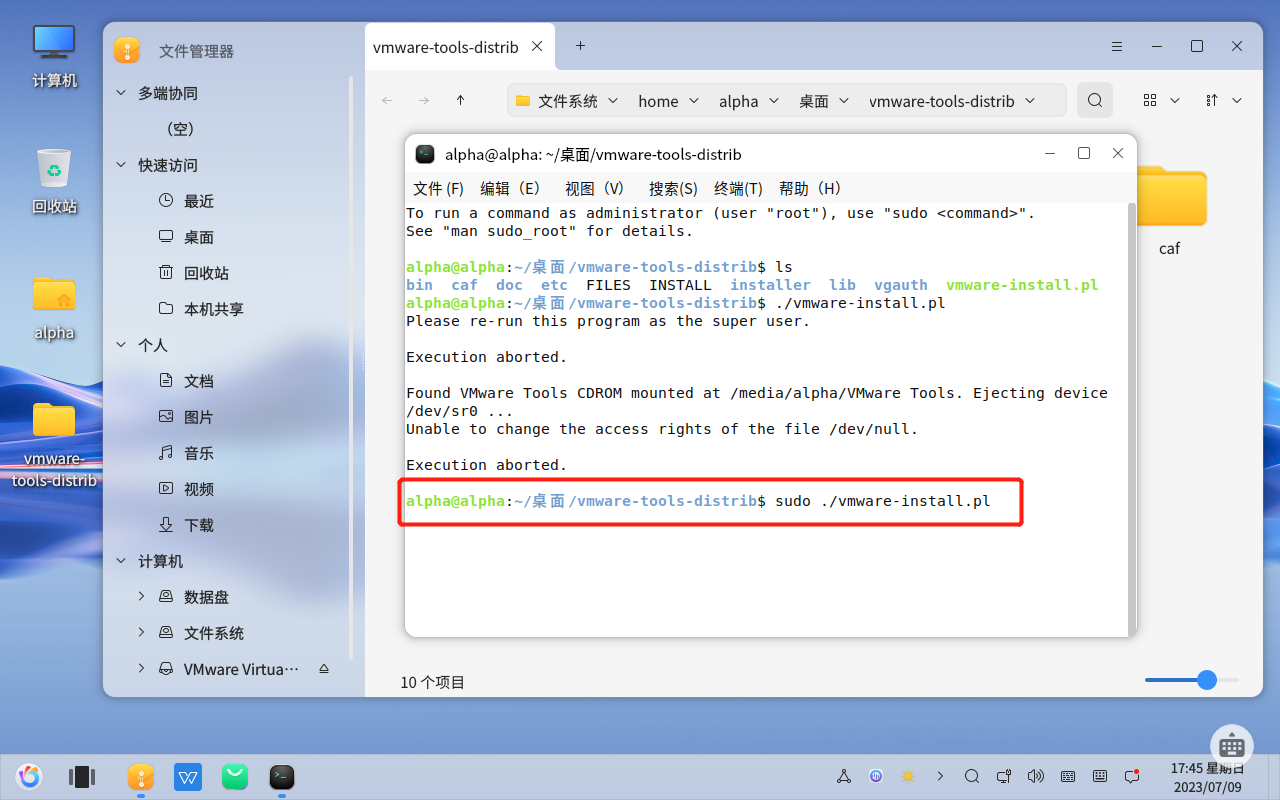Image resolution: width=1280 pixels, height=800 pixels.
Task: Click the home breadcrumb segment
Action: [658, 100]
